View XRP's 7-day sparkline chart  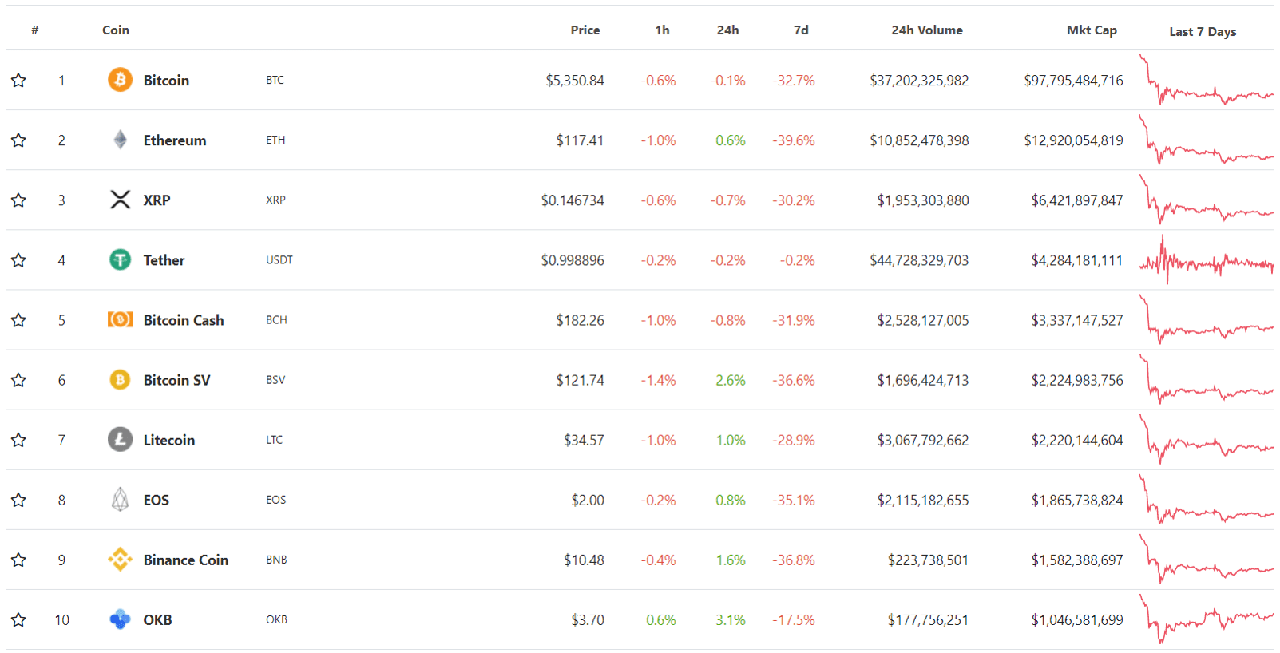pyautogui.click(x=1207, y=200)
